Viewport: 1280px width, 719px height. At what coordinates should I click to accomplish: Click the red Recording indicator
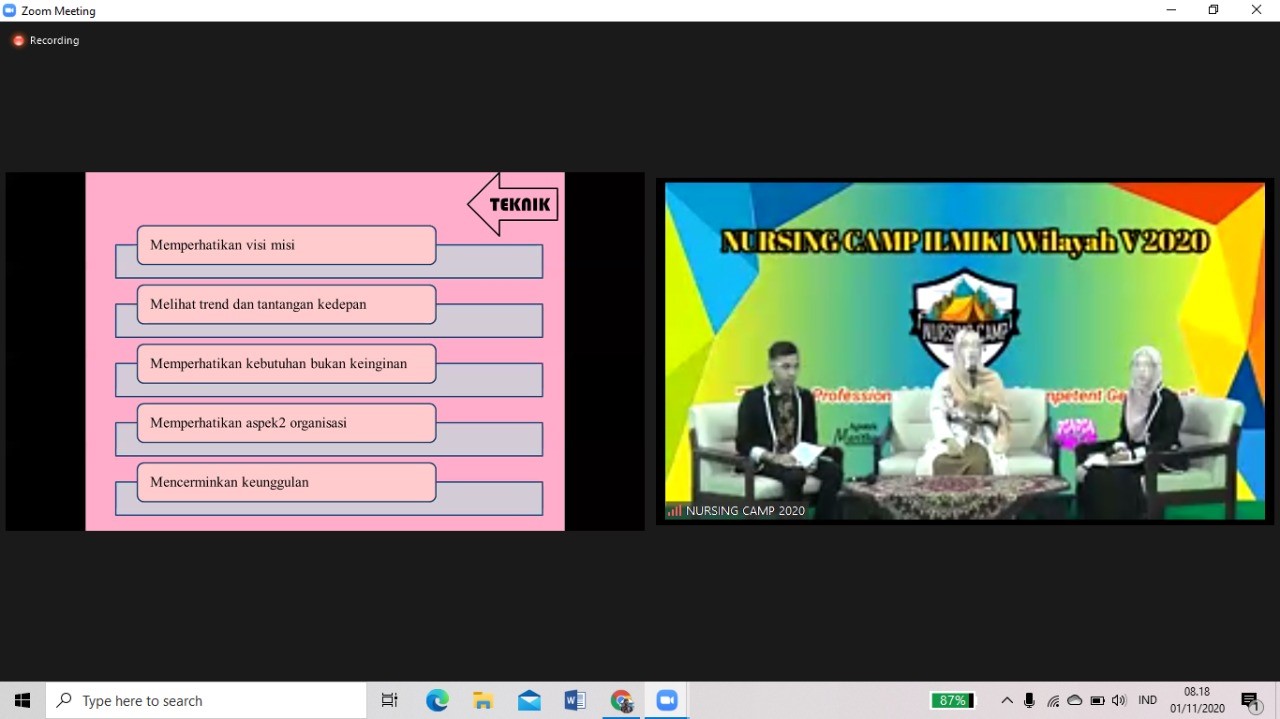tap(18, 40)
